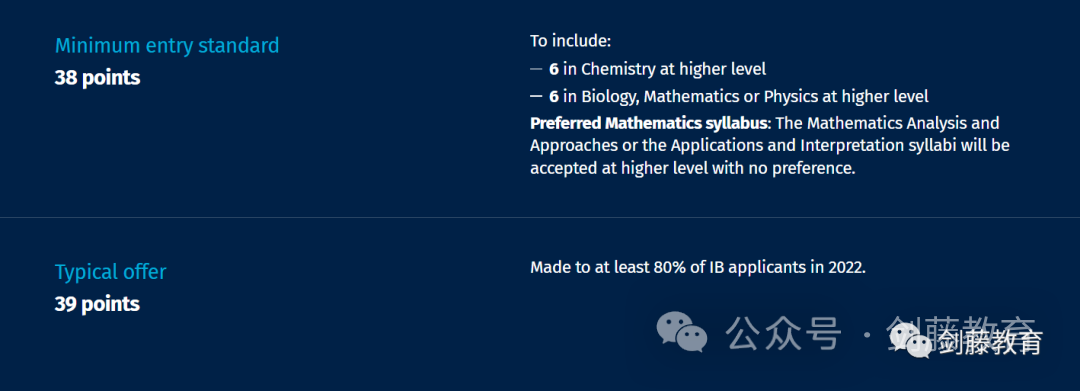Screen dimensions: 1080x391
Task: Click the 'Made to at least 80%' sentence
Action: tap(697, 267)
